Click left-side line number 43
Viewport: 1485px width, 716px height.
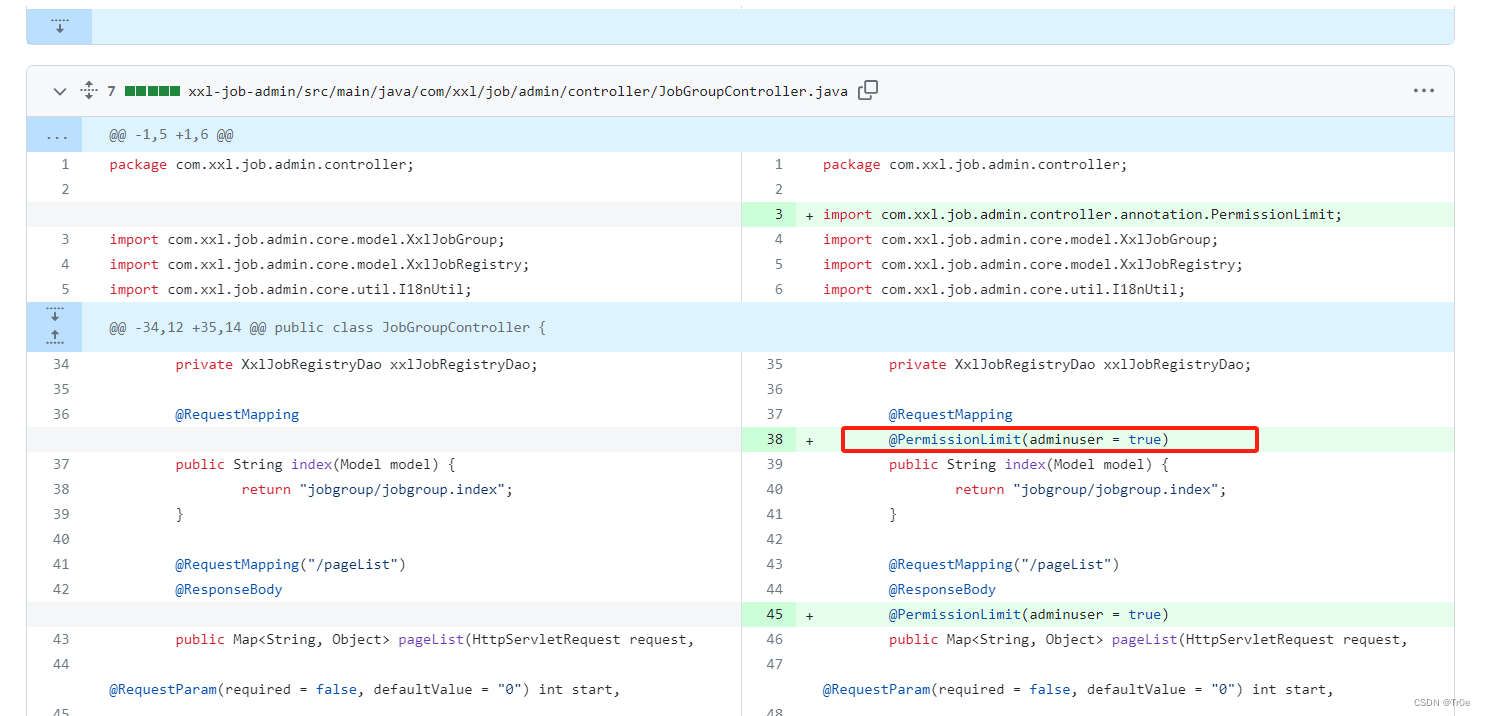61,639
